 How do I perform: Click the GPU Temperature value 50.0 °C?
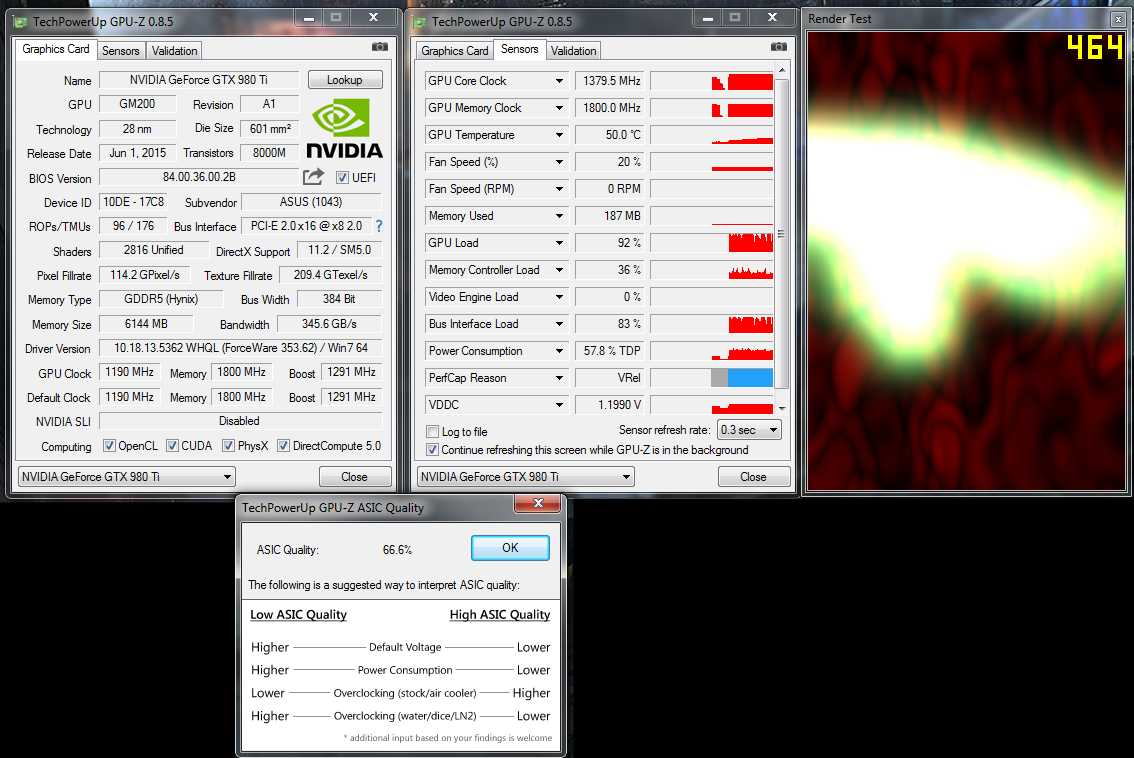pyautogui.click(x=610, y=135)
